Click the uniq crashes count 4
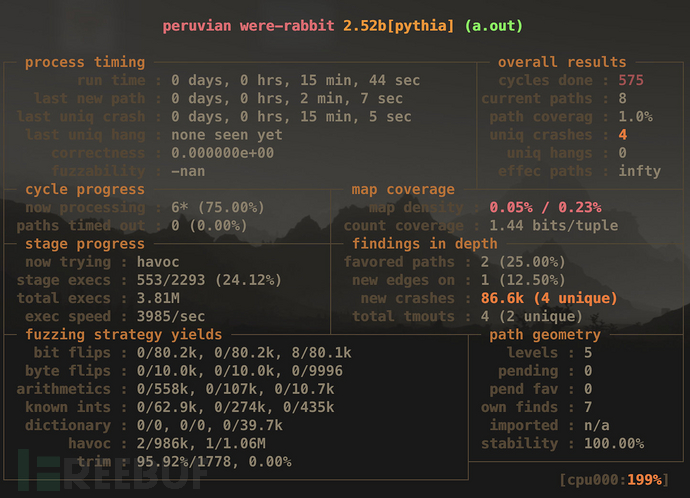The width and height of the screenshot is (690, 498). 623,134
